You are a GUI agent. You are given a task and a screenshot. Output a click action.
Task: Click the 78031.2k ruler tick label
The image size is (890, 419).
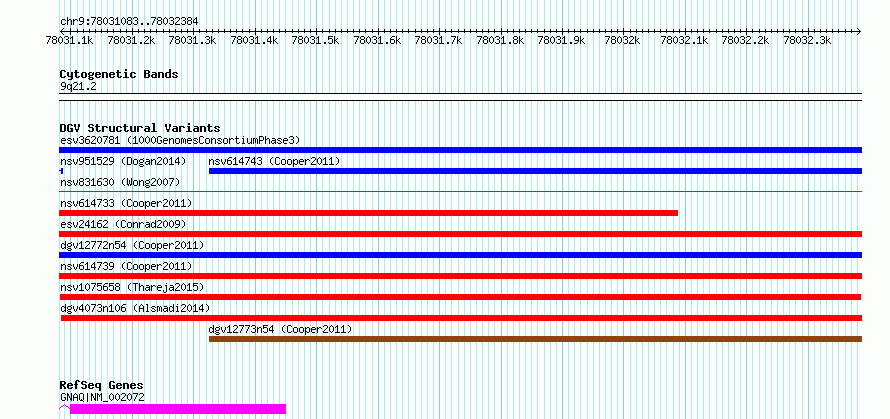tap(131, 41)
